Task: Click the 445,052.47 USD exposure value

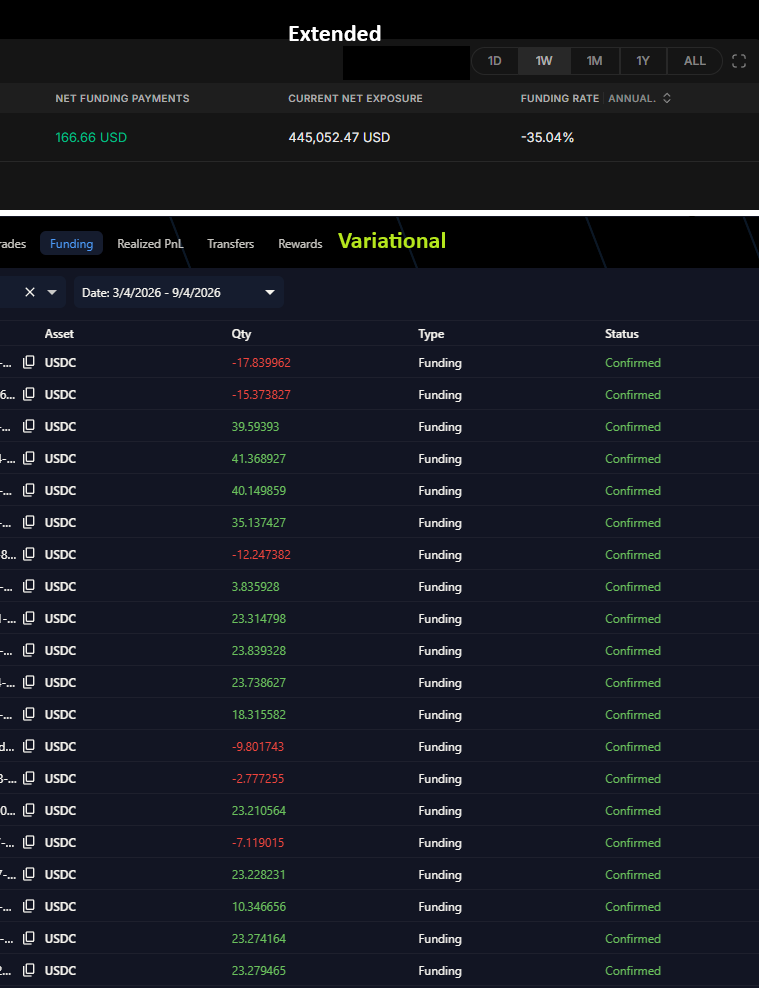Action: (x=339, y=137)
